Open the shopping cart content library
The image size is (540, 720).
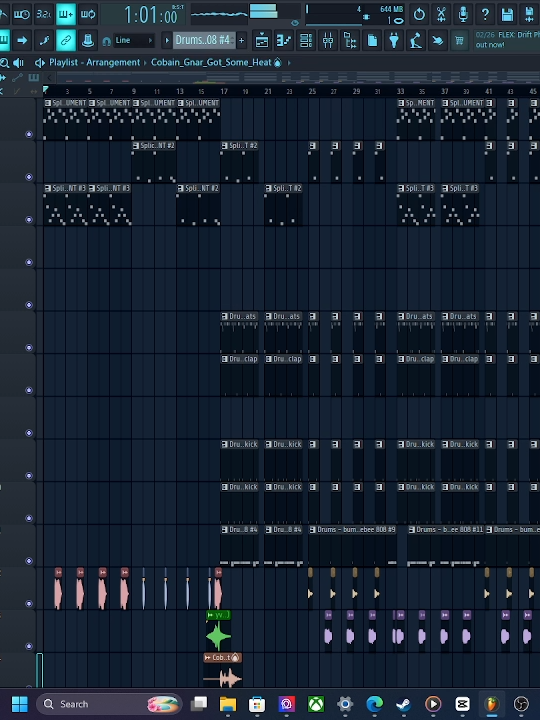coord(459,41)
